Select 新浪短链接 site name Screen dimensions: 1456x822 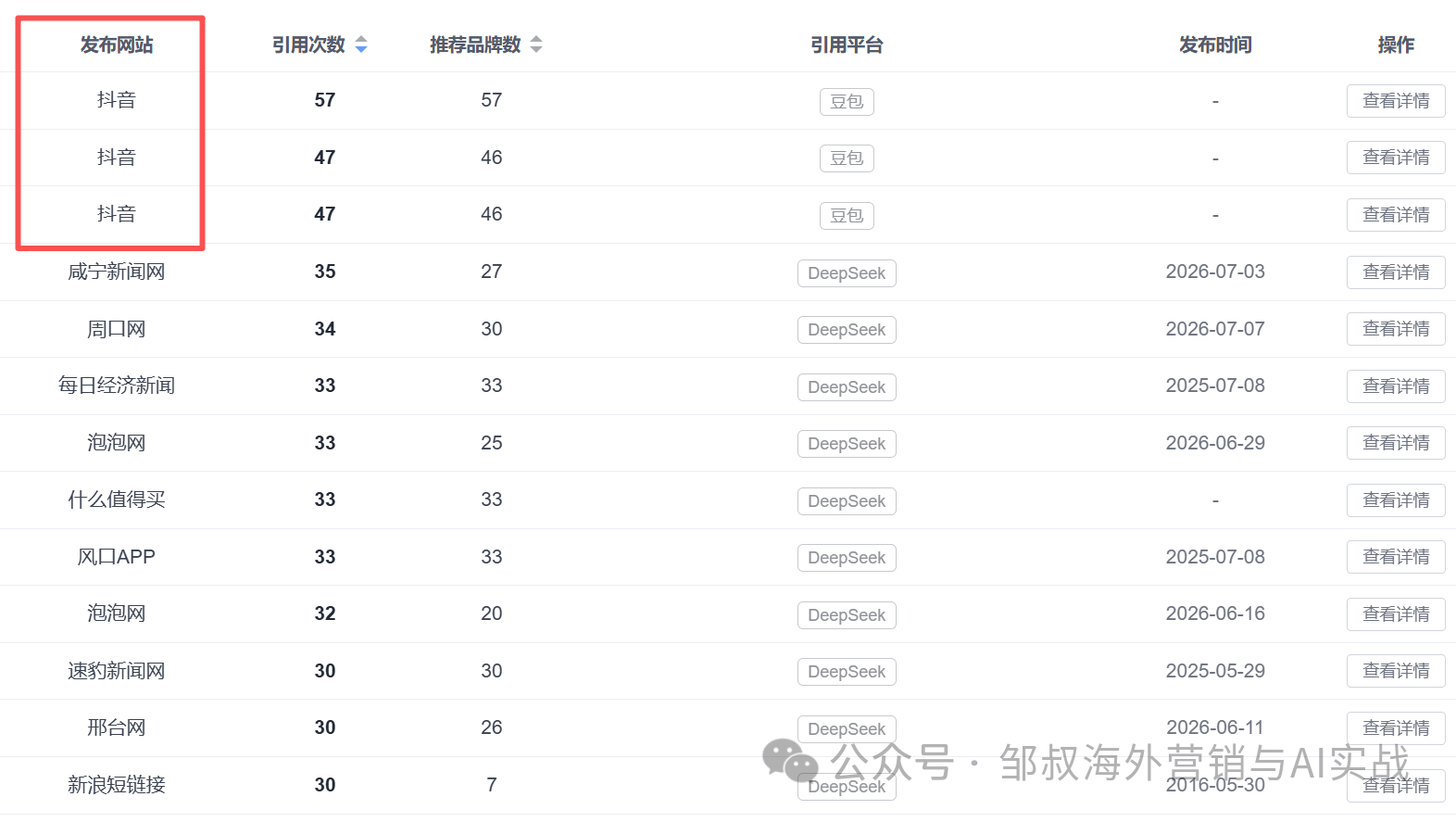coord(117,785)
